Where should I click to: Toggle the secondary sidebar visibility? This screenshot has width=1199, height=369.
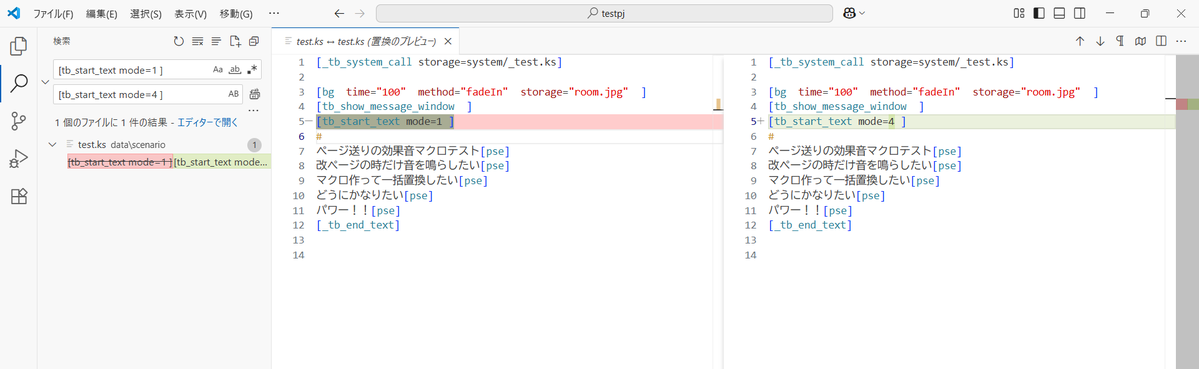point(1080,14)
